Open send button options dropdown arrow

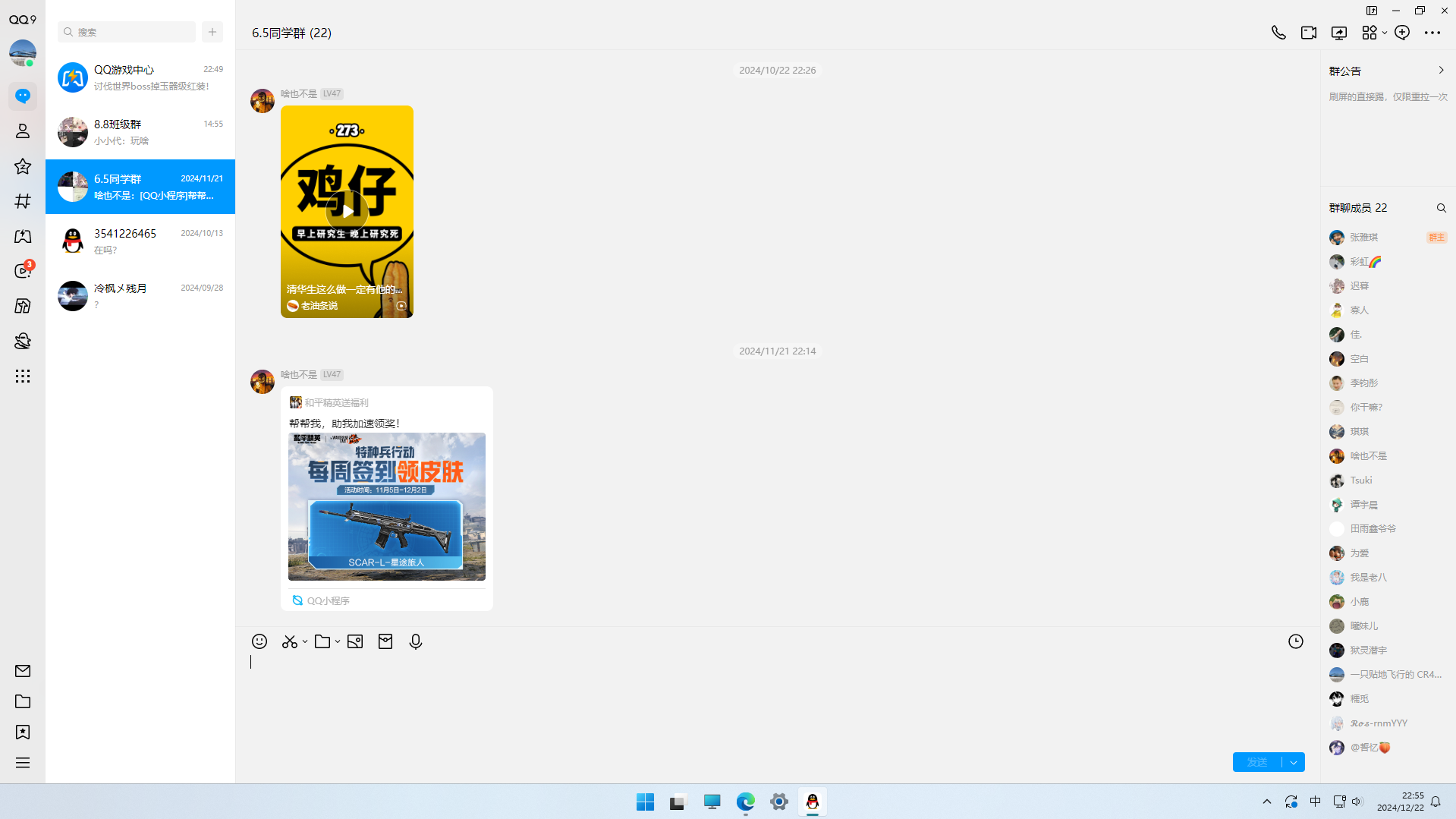click(1294, 762)
